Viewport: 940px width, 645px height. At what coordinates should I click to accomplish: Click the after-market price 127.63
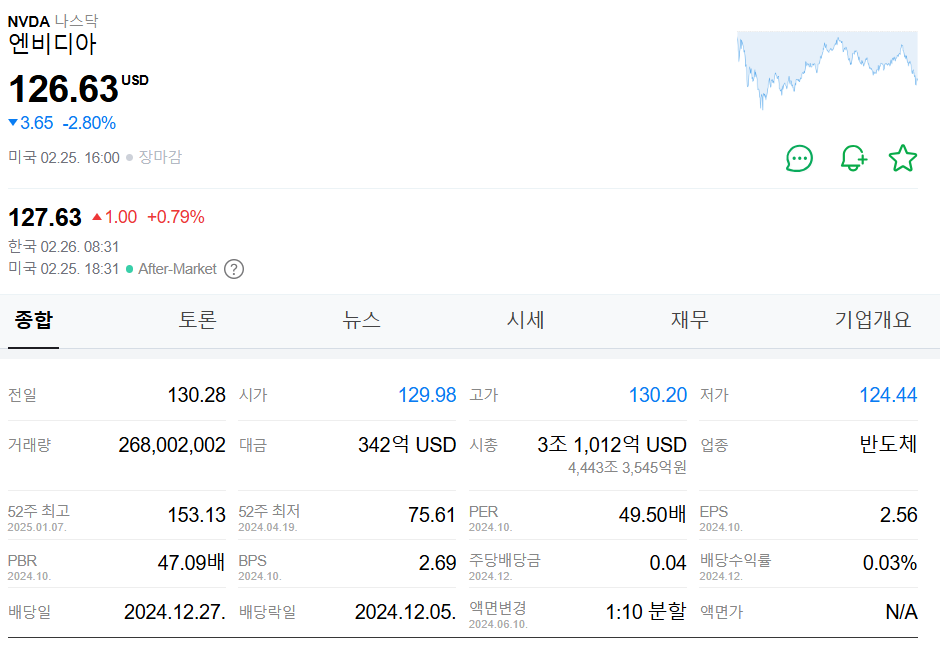pyautogui.click(x=45, y=217)
